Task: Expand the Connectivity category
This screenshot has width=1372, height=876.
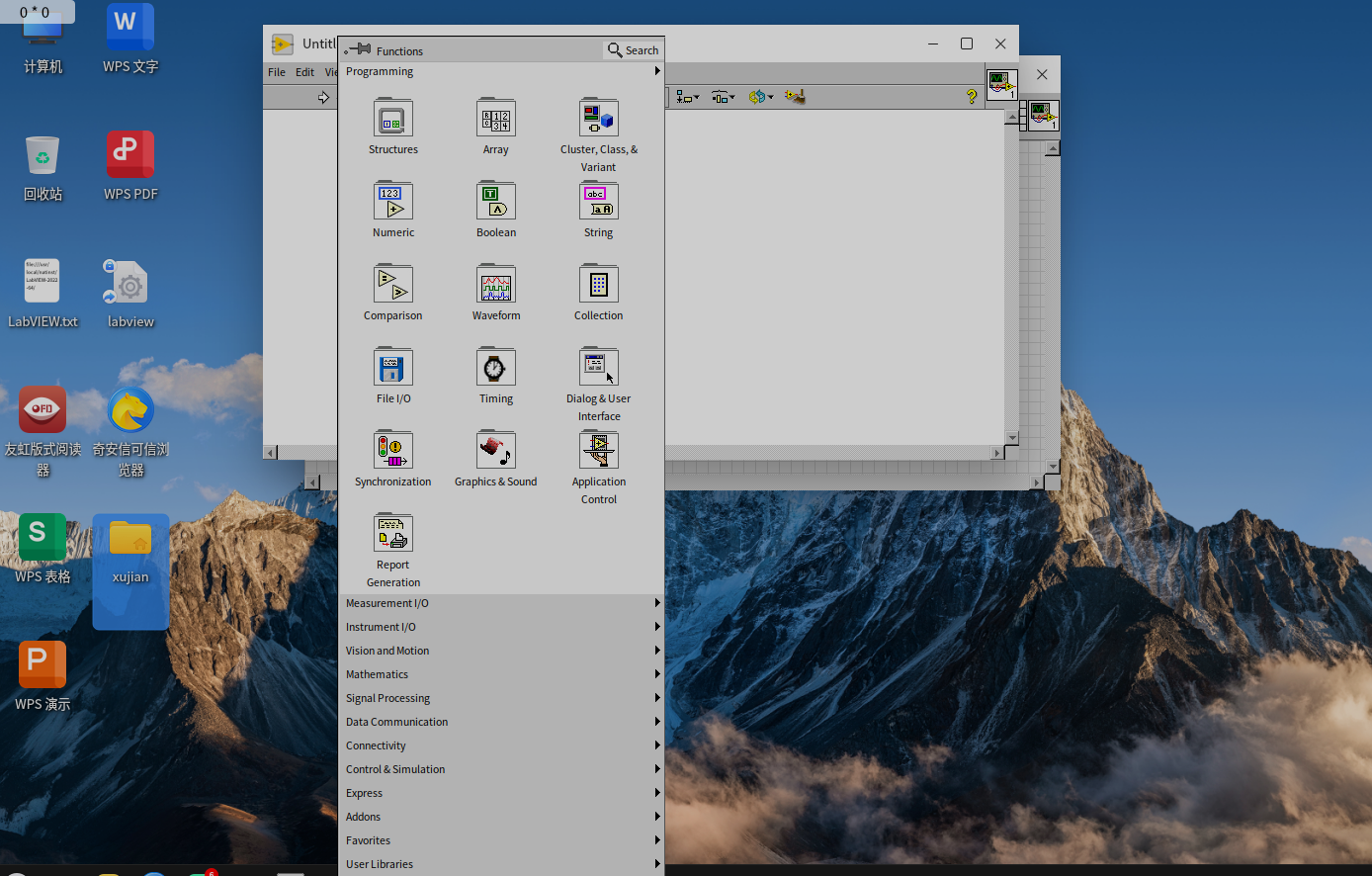Action: point(501,745)
